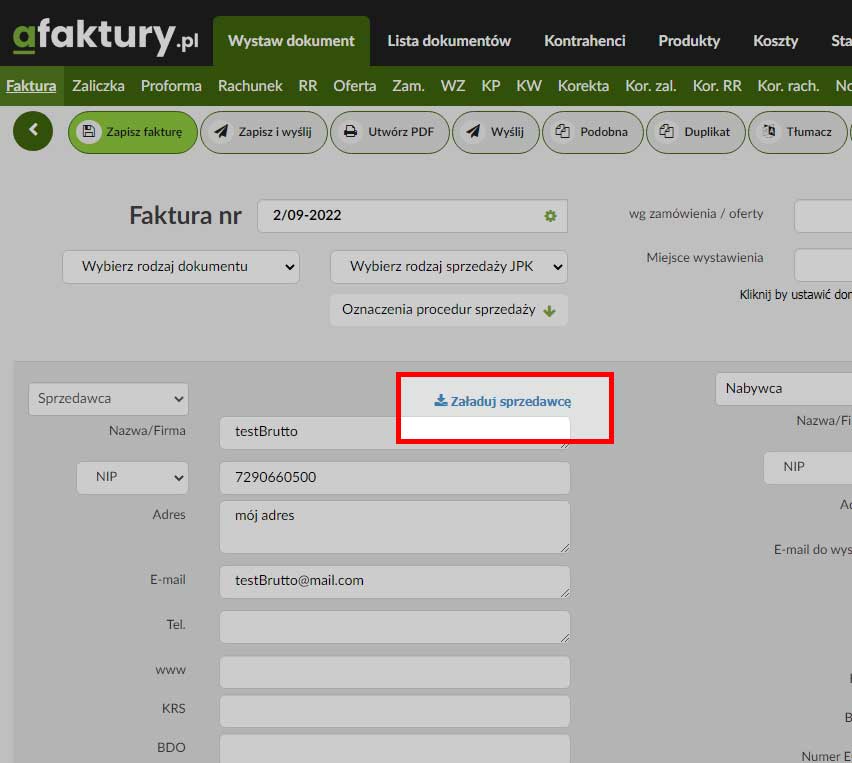Image resolution: width=852 pixels, height=763 pixels.
Task: Open the Nabywca dropdown
Action: [x=790, y=388]
